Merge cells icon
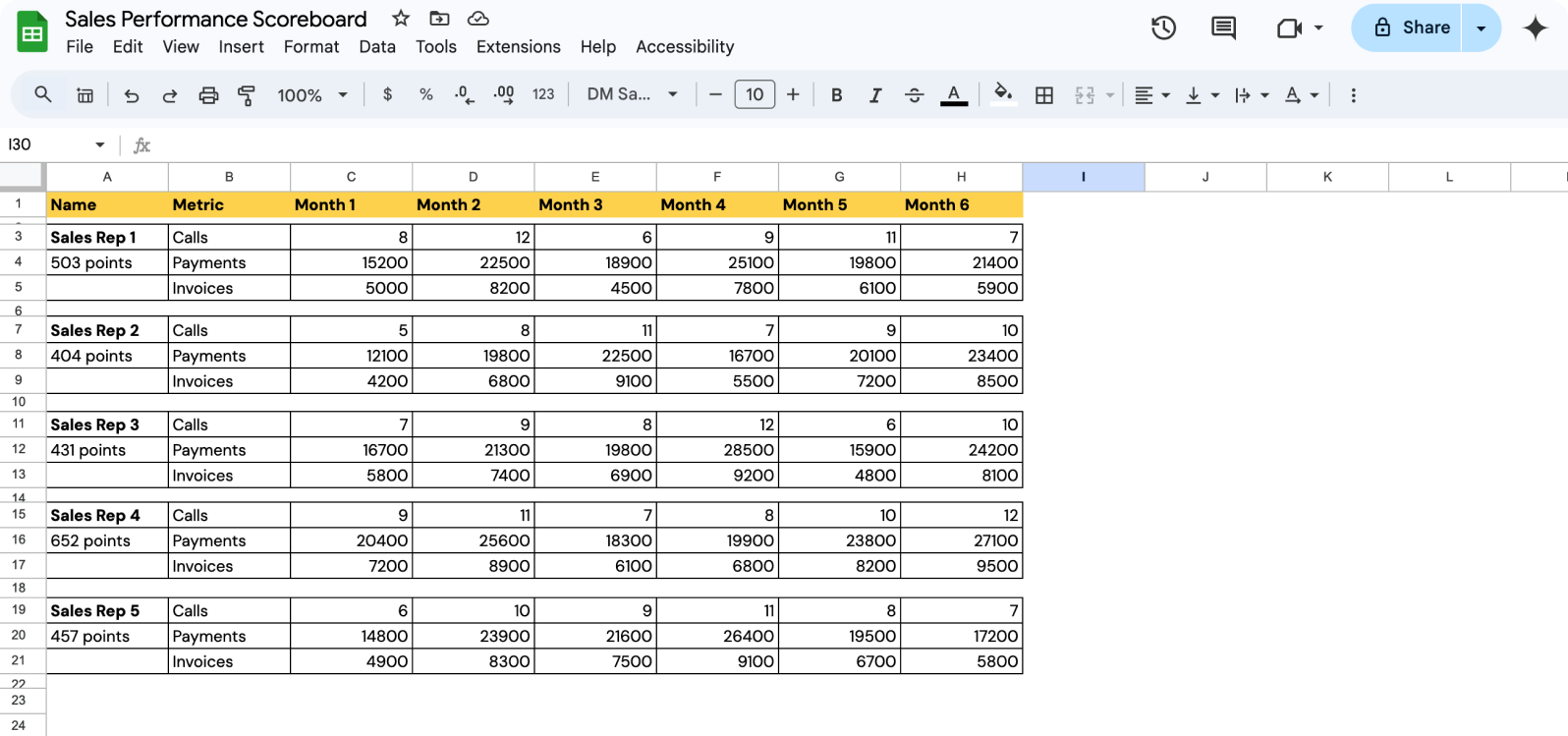This screenshot has width=1568, height=736. pos(1085,95)
